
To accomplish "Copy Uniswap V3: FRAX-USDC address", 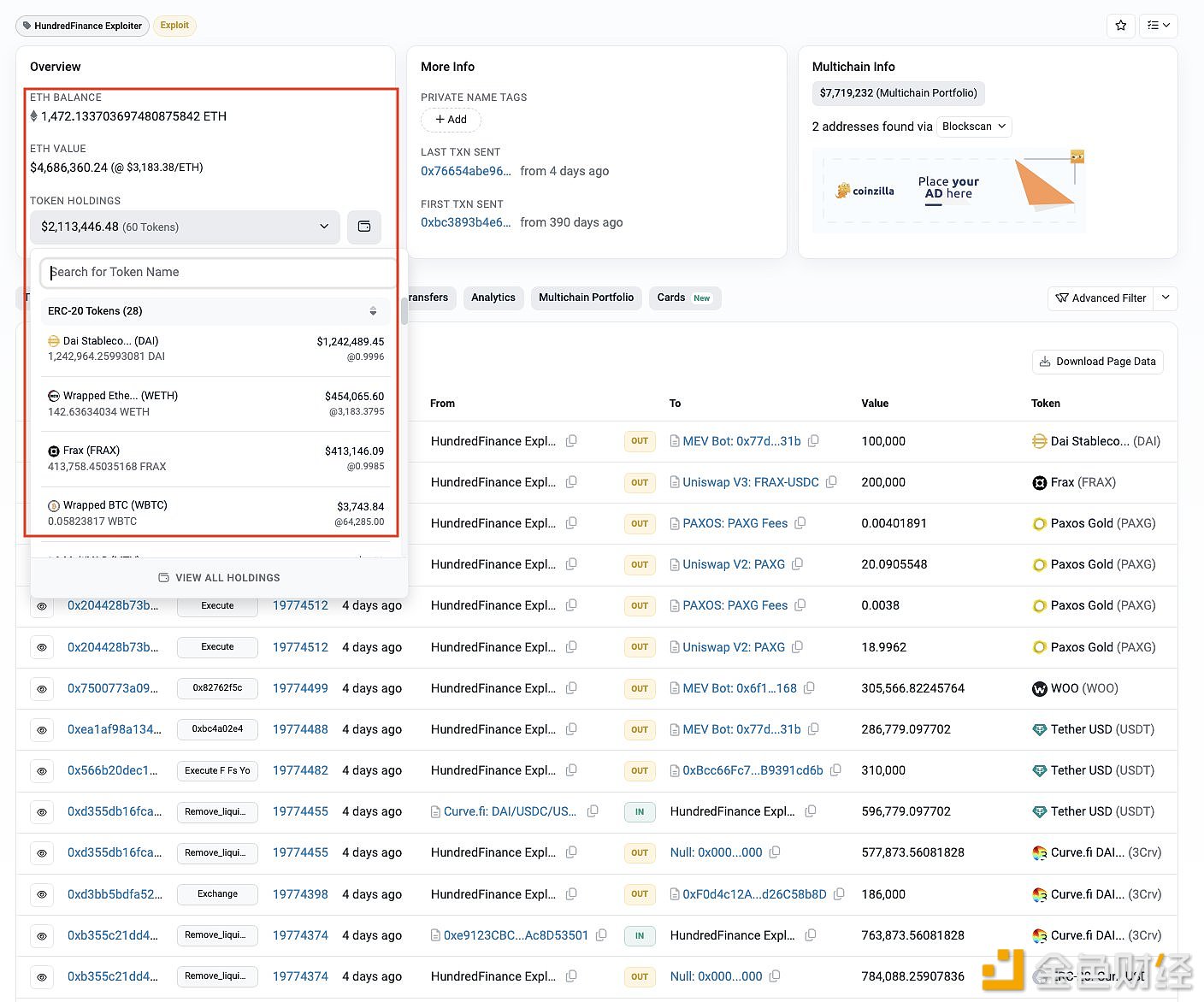I will click(x=831, y=482).
